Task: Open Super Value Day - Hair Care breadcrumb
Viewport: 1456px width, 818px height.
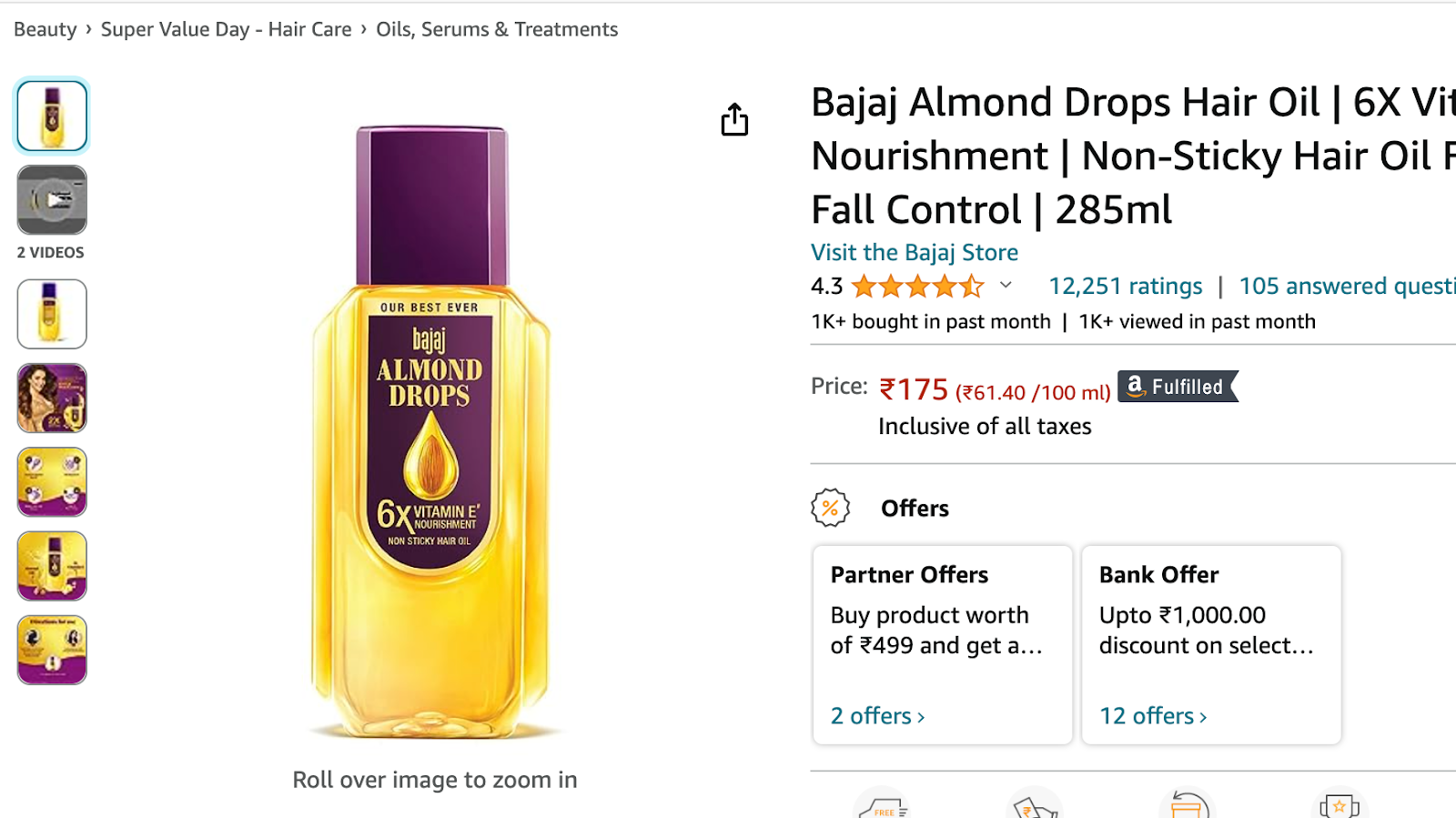Action: pyautogui.click(x=226, y=29)
